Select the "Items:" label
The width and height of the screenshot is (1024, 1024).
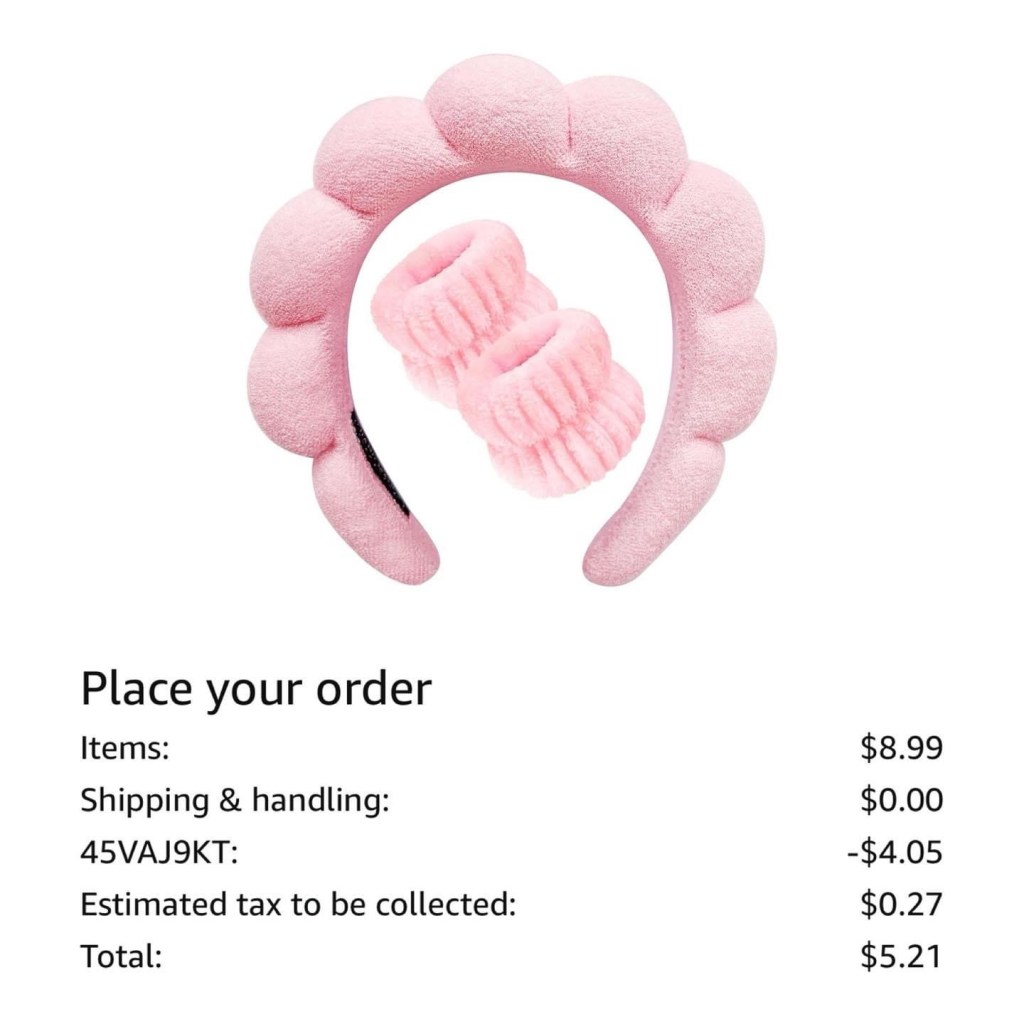click(125, 748)
